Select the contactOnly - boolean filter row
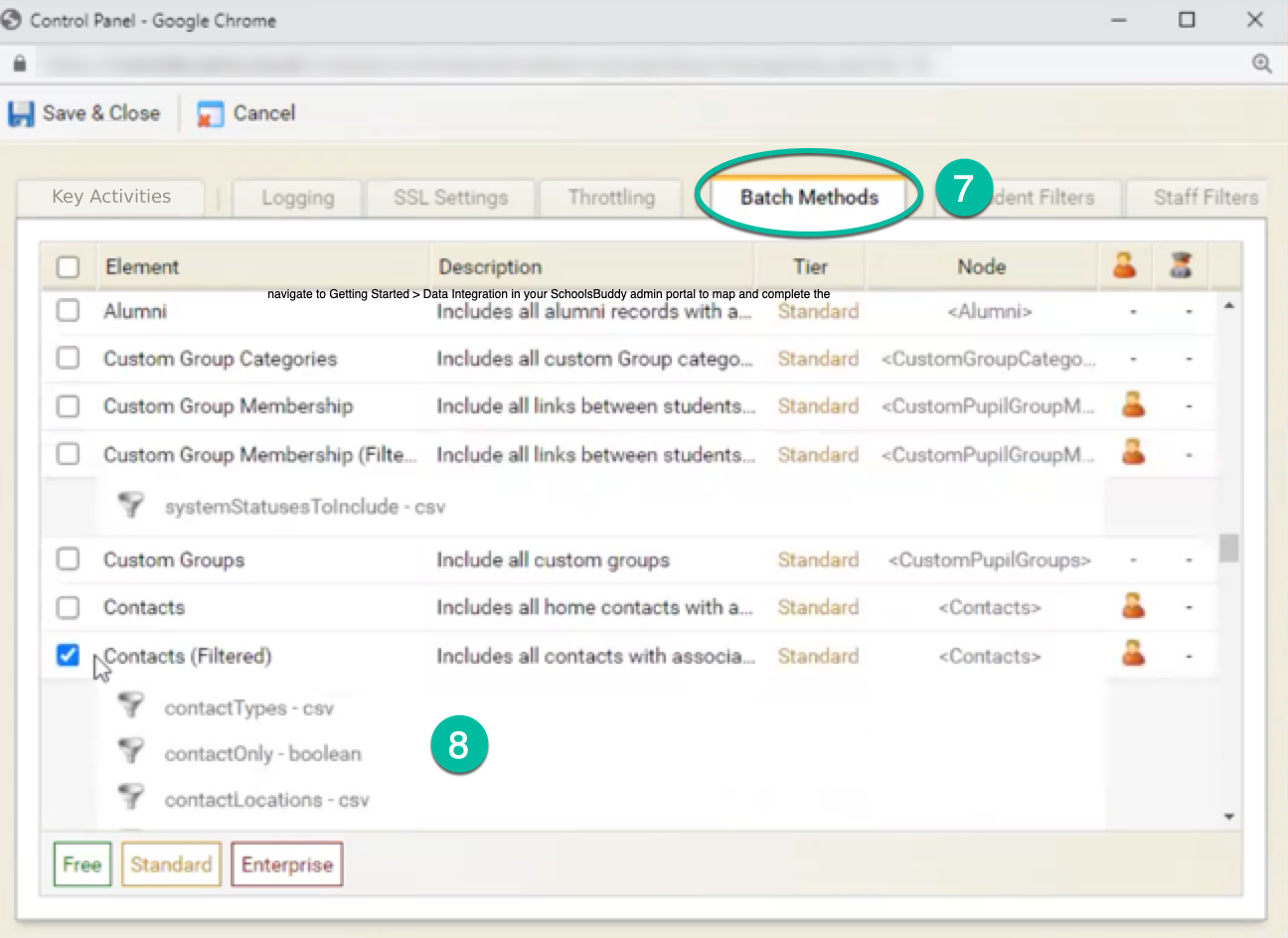The image size is (1288, 938). [263, 754]
